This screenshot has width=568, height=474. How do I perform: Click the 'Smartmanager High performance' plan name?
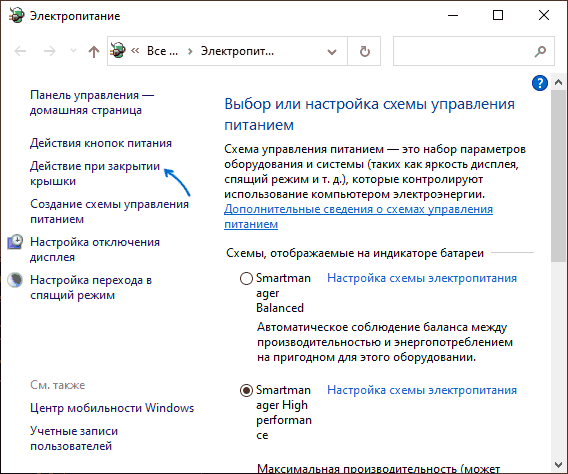point(284,412)
